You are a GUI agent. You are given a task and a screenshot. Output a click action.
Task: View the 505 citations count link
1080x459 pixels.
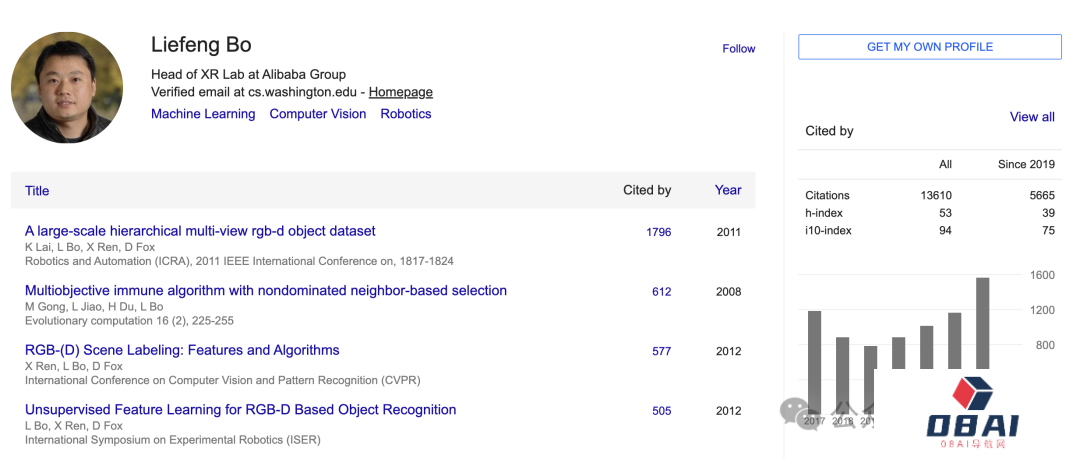click(661, 411)
